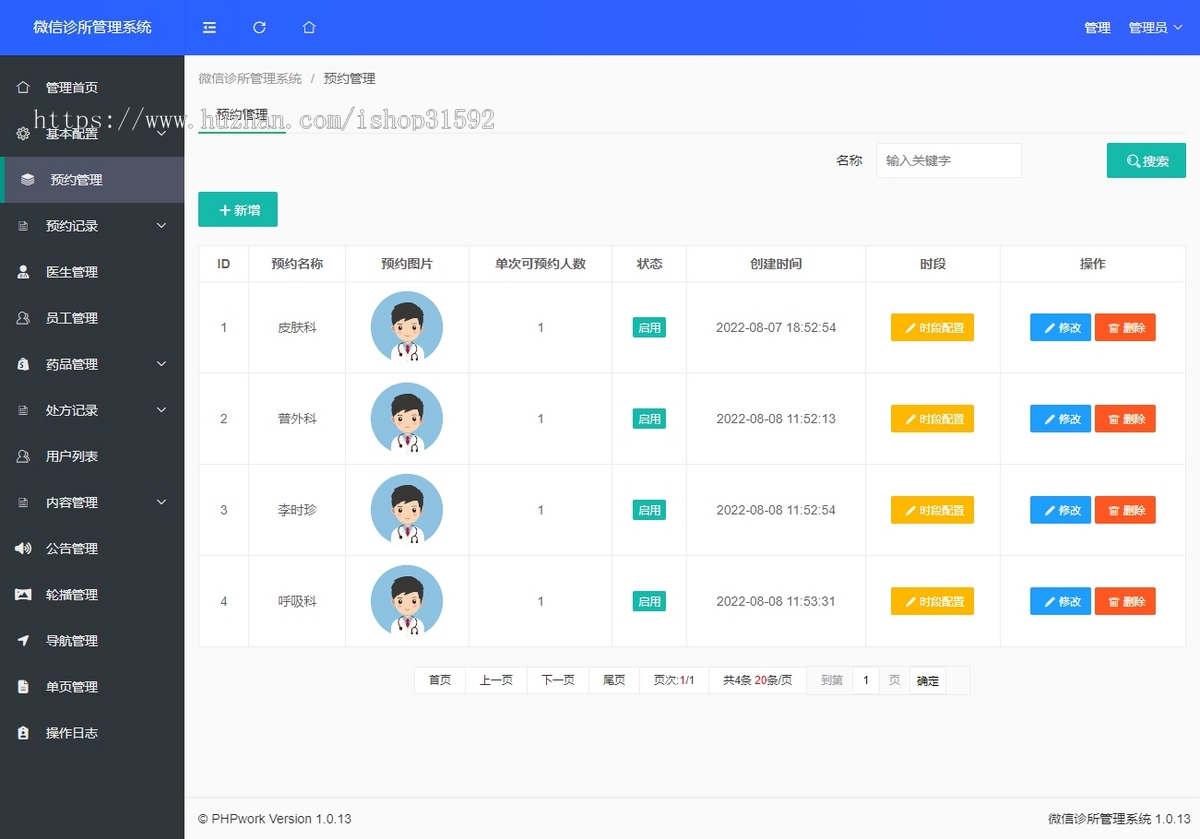The height and width of the screenshot is (839, 1200).
Task: Click the refresh icon in top bar
Action: pos(259,28)
